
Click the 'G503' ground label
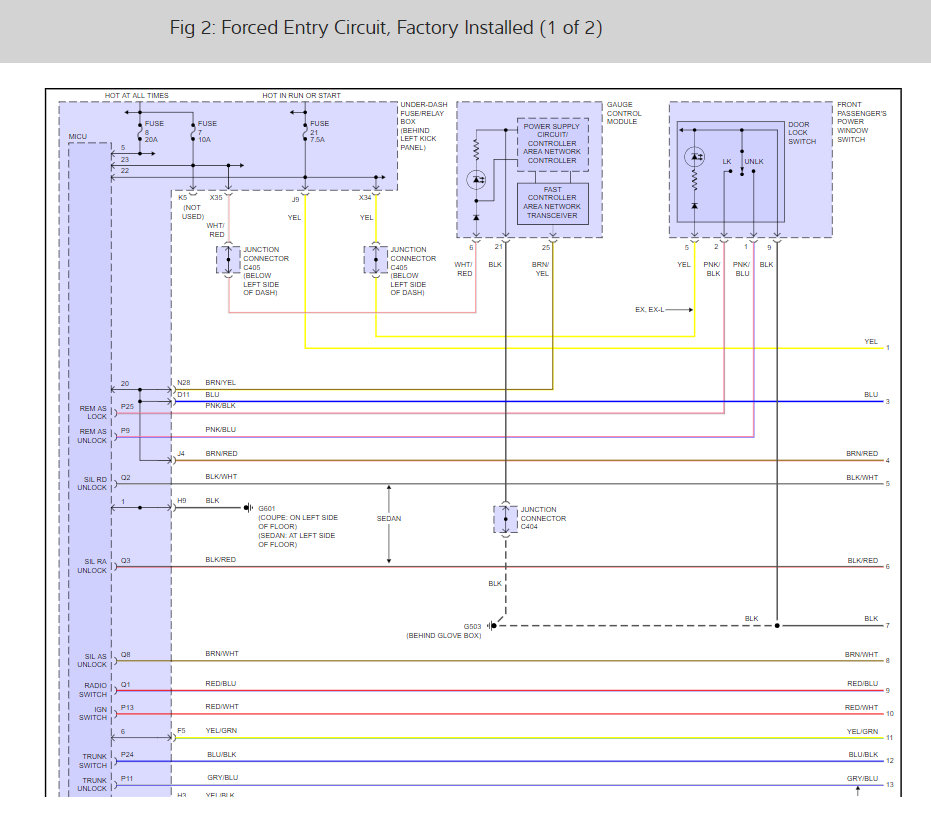(x=473, y=626)
